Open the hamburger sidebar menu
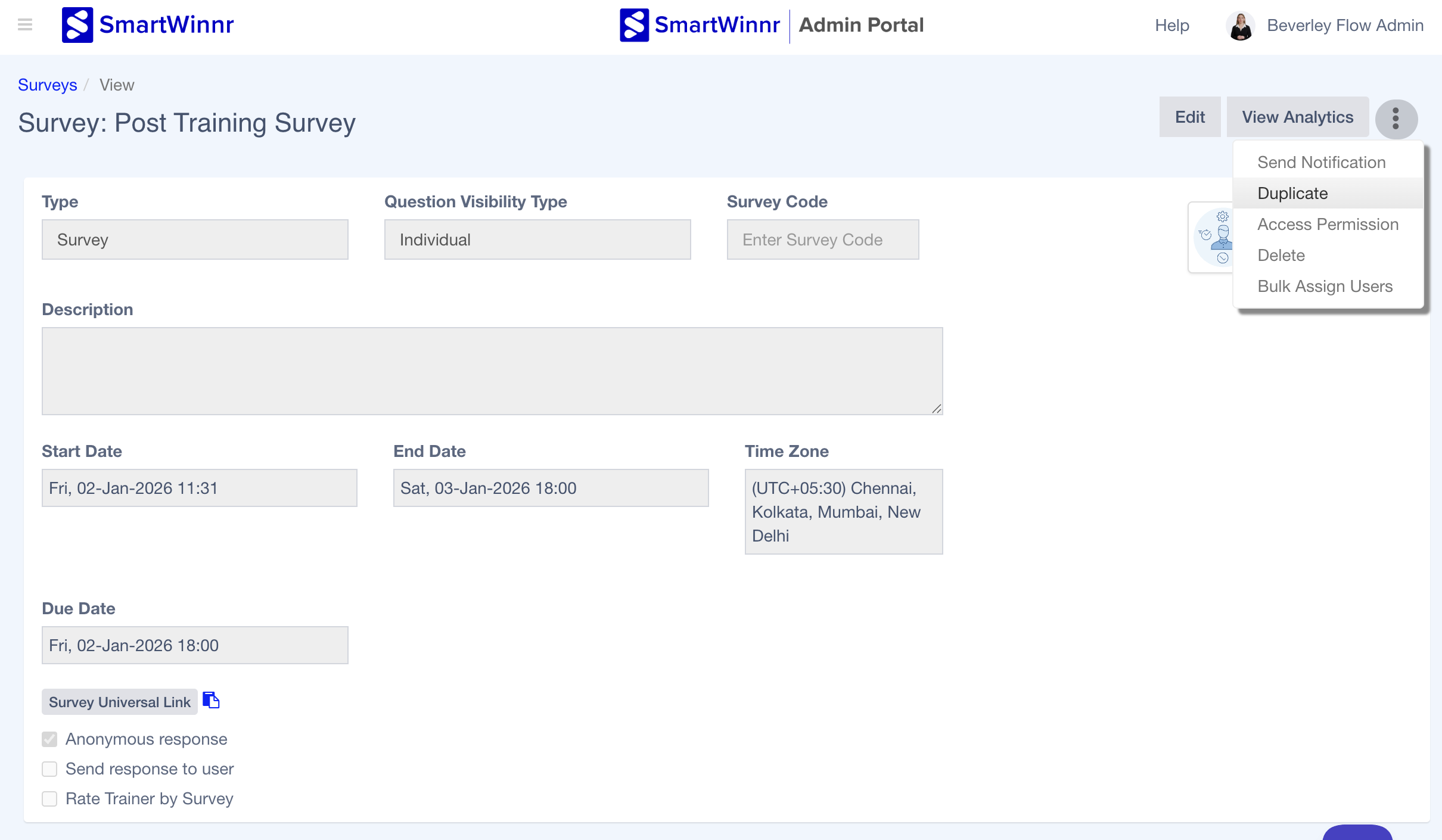Image resolution: width=1442 pixels, height=840 pixels. coord(25,24)
